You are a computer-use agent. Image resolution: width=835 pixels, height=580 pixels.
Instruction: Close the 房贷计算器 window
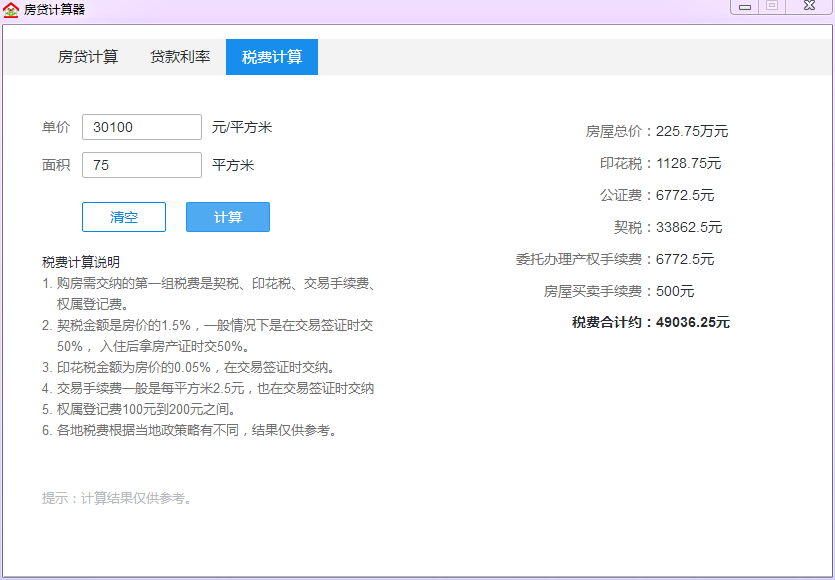click(x=808, y=7)
